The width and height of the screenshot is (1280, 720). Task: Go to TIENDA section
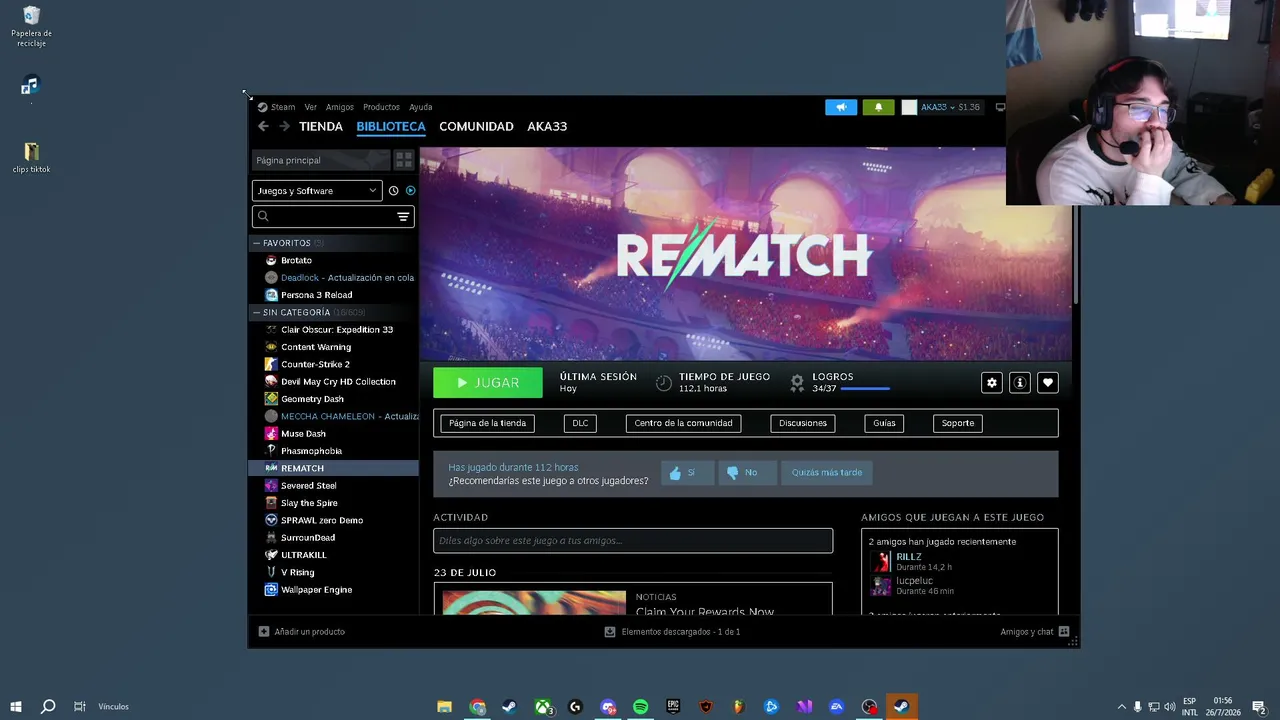coord(321,126)
